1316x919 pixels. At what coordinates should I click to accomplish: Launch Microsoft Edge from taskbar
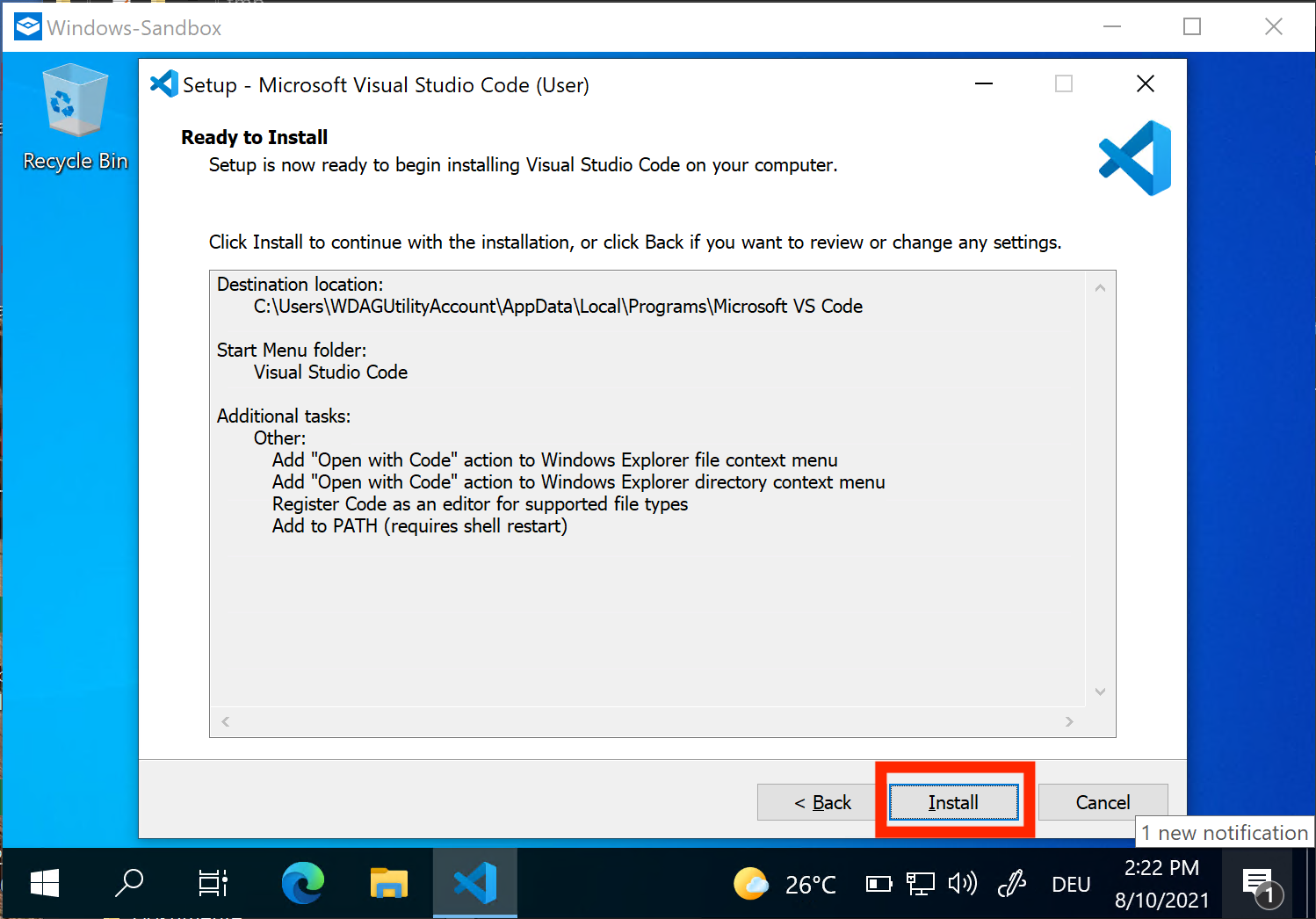click(x=303, y=883)
